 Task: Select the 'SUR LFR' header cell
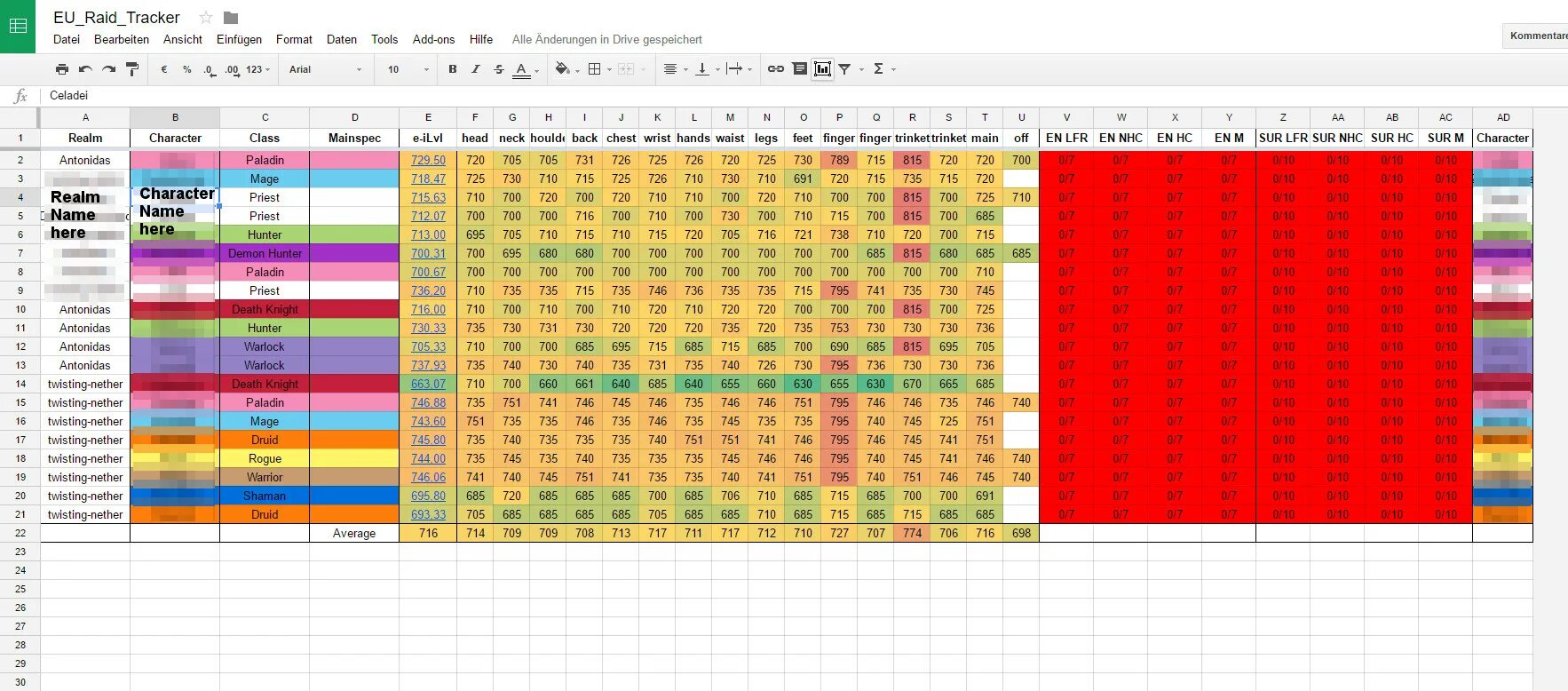tap(1283, 138)
